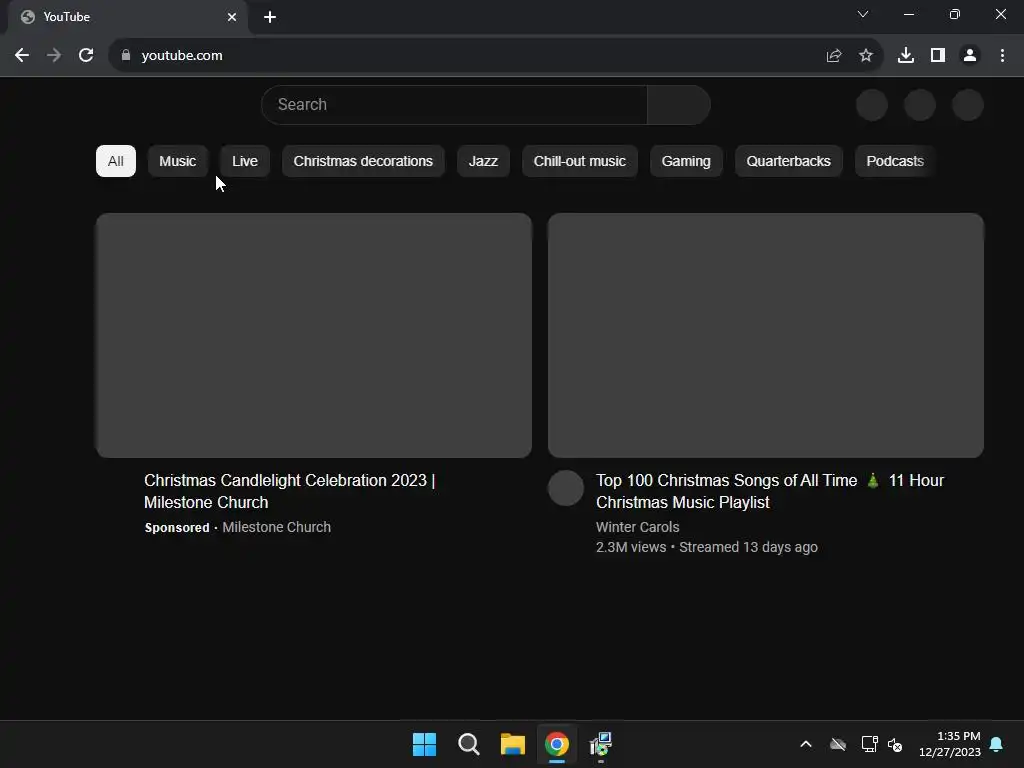Filter by Chill-out music
This screenshot has width=1024, height=768.
580,161
